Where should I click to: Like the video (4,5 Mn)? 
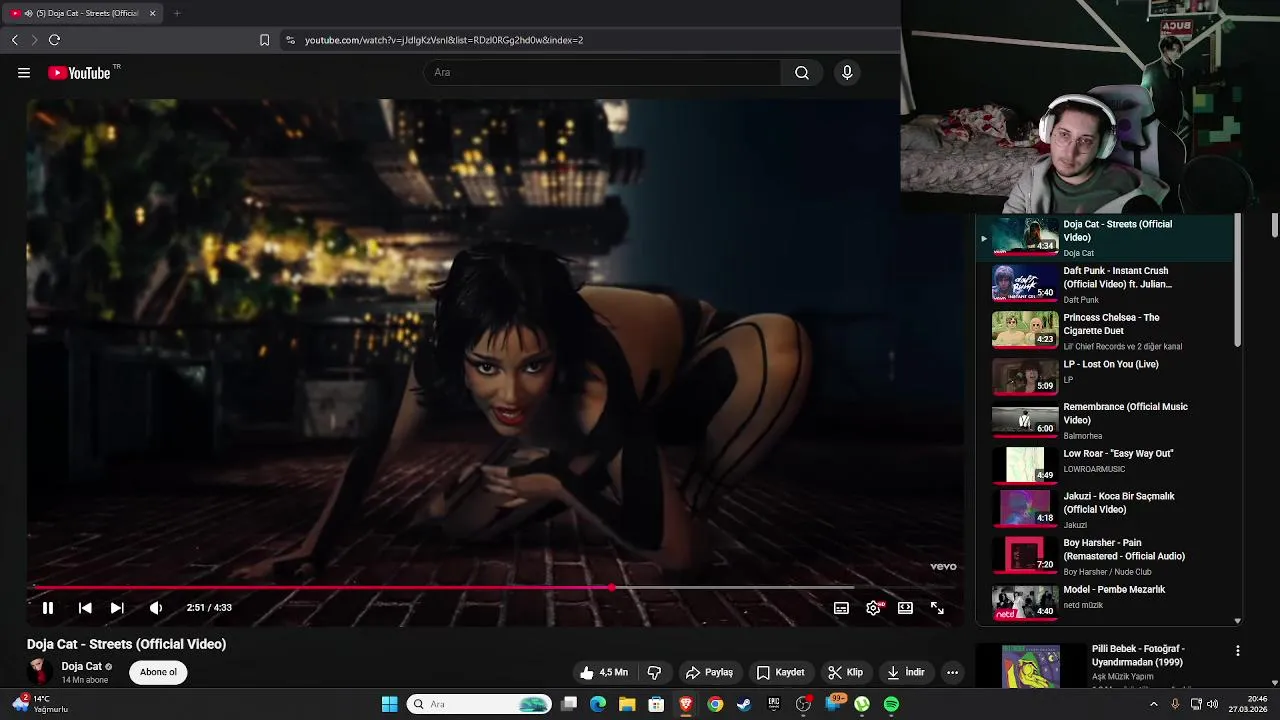603,672
